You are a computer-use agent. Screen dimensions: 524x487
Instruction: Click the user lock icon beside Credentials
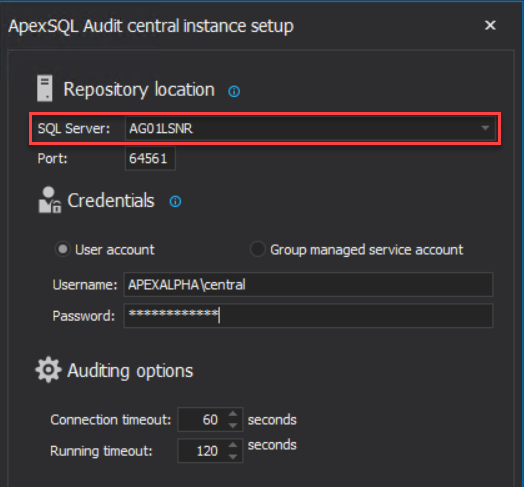[50, 200]
